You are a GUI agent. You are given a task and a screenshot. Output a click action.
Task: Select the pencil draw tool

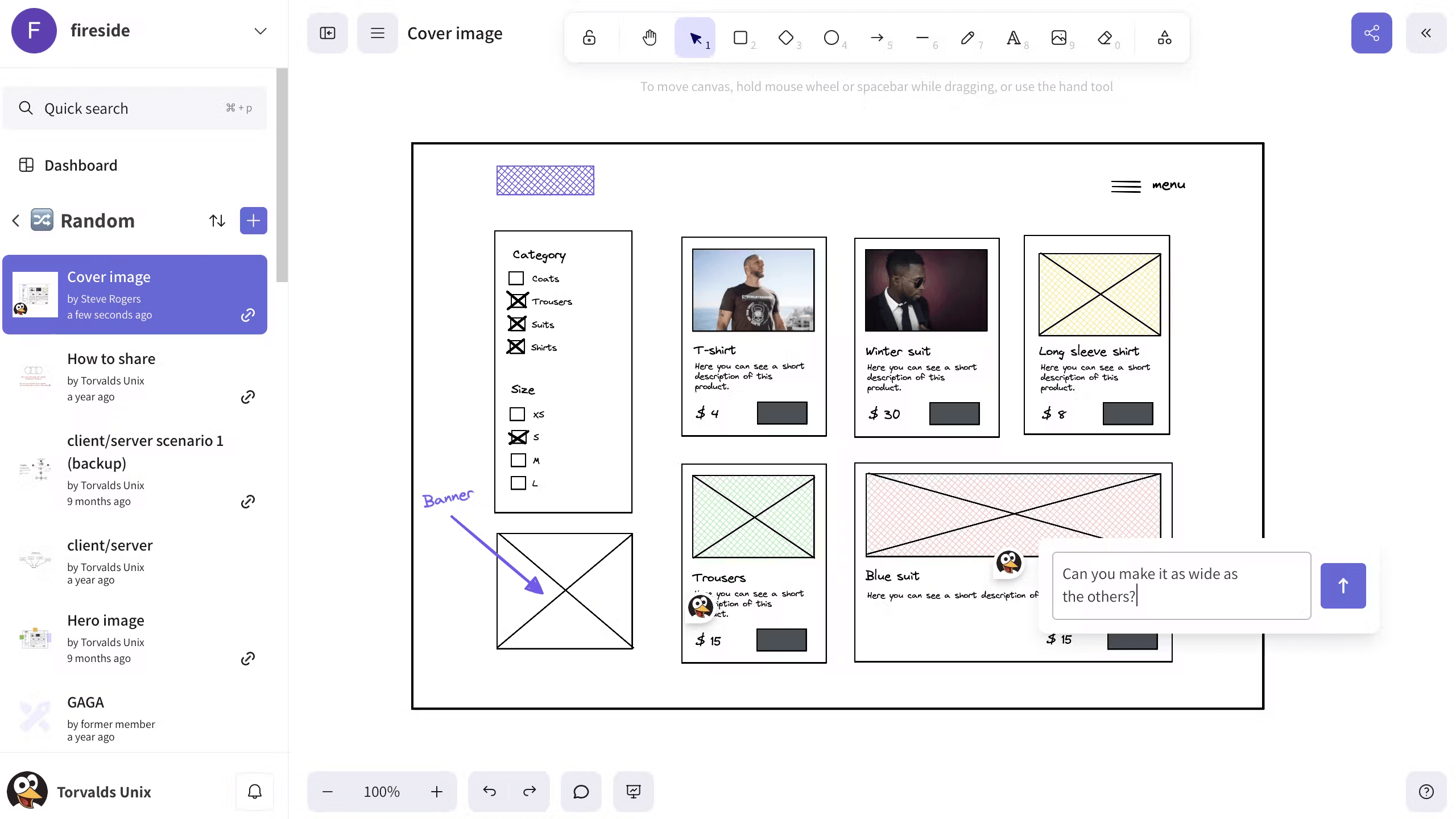click(x=968, y=37)
